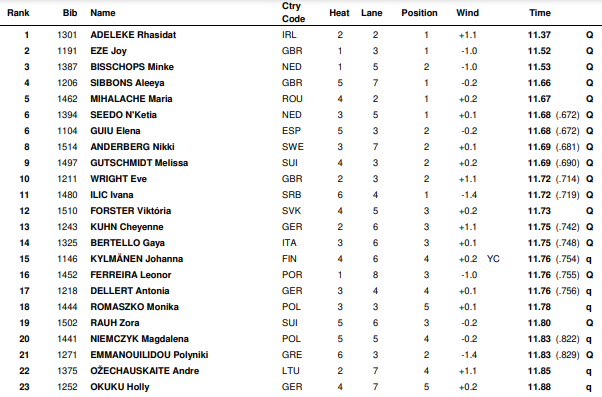Viewport: 602px width, 397px height.
Task: Click the Ctry Code column header
Action: [293, 12]
